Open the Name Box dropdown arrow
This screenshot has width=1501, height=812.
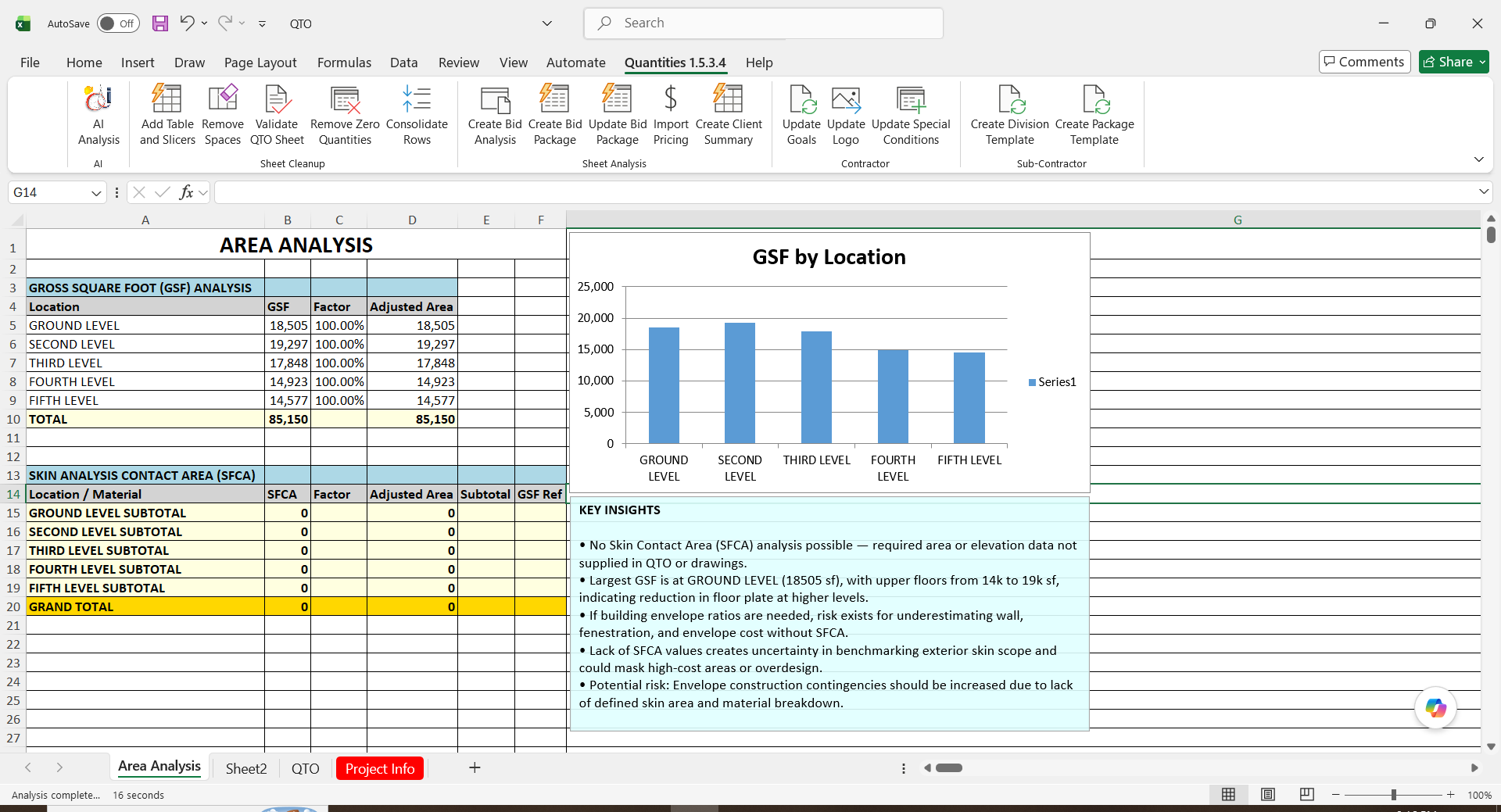point(96,192)
